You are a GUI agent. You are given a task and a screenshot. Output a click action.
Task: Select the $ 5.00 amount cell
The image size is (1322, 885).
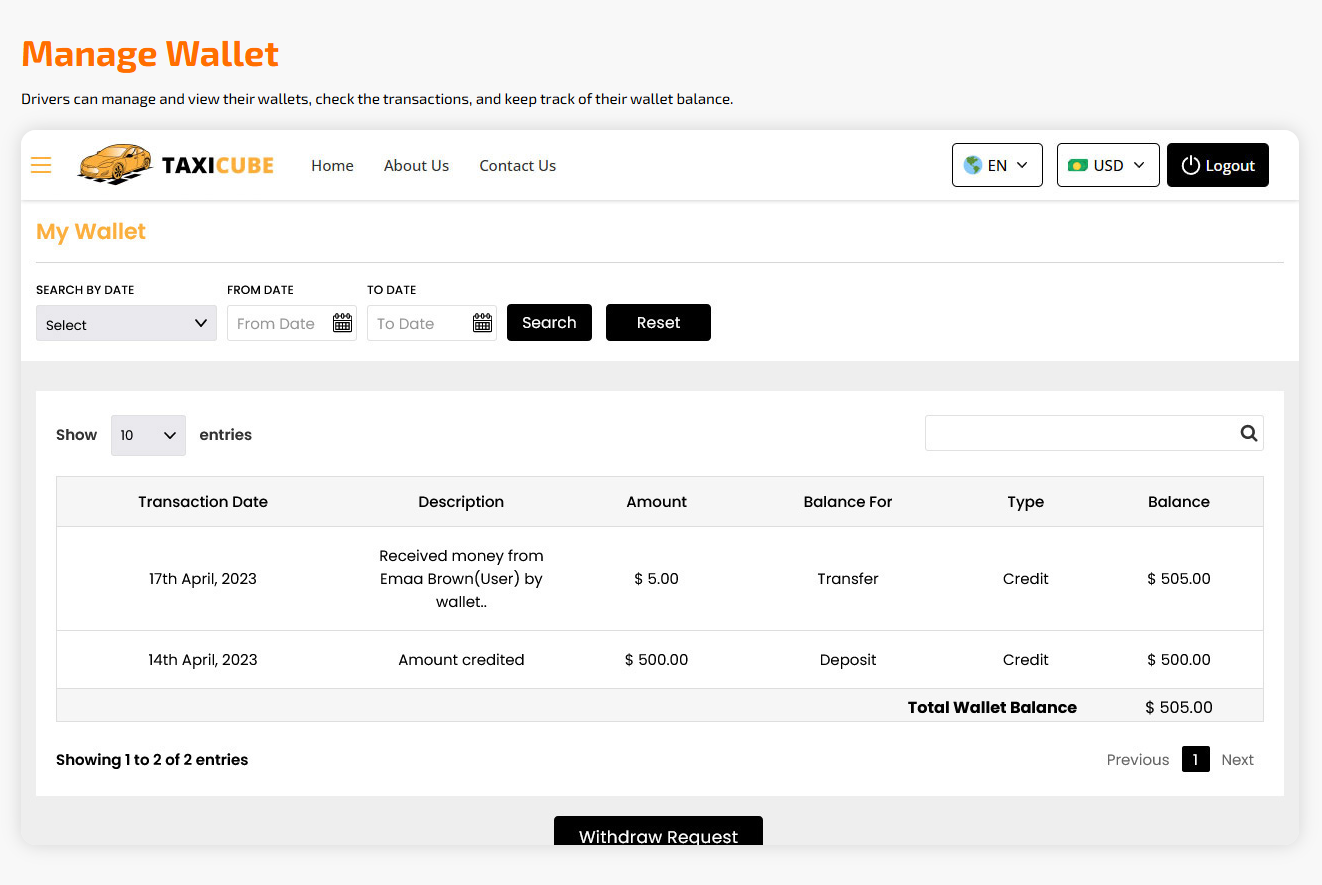pyautogui.click(x=656, y=579)
